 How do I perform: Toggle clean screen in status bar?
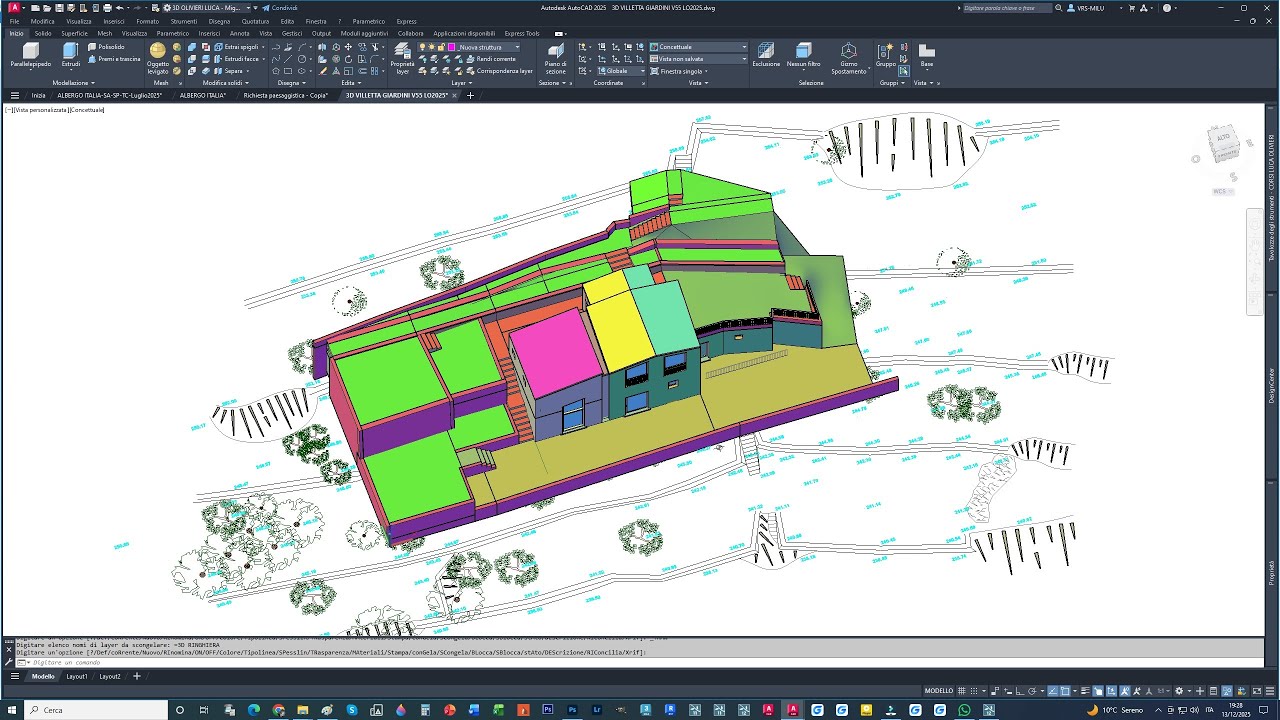[1257, 691]
